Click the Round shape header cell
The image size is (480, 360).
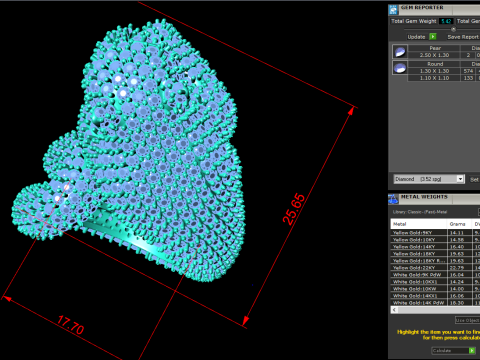pyautogui.click(x=434, y=64)
